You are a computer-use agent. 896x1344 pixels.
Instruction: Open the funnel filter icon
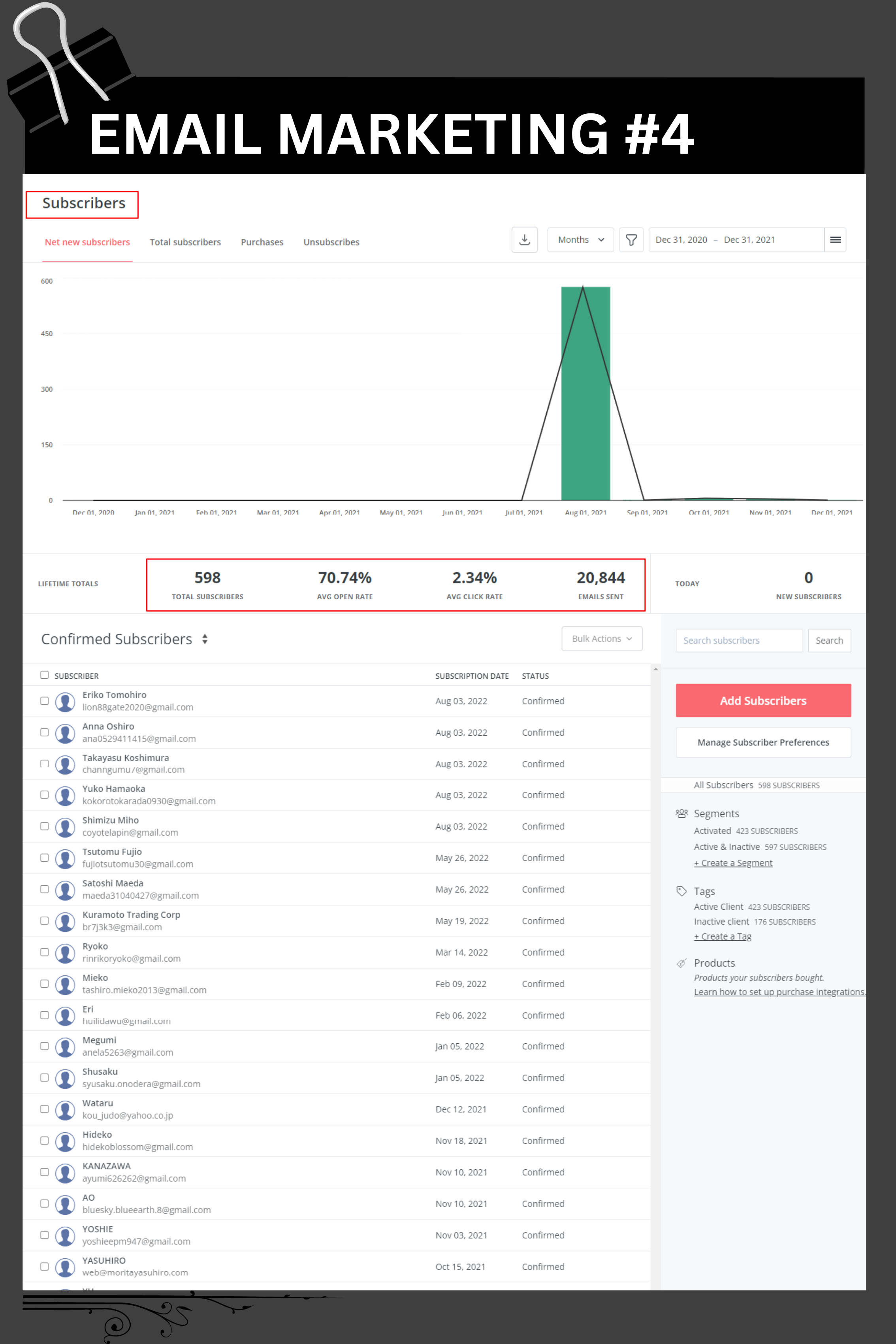click(x=631, y=240)
